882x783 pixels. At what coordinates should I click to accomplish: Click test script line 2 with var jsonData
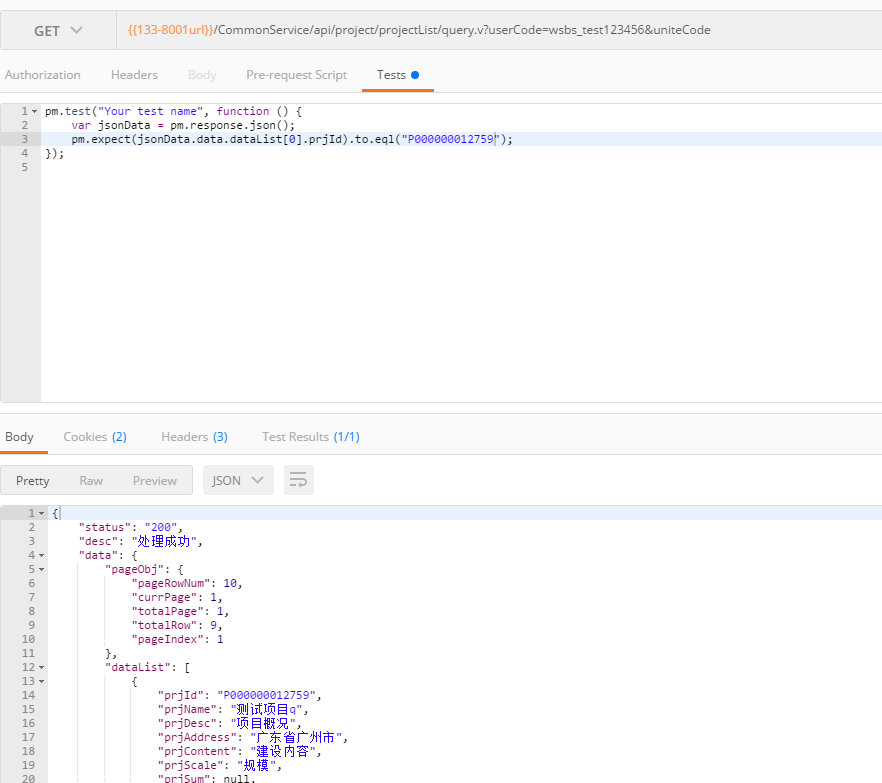[x=183, y=125]
